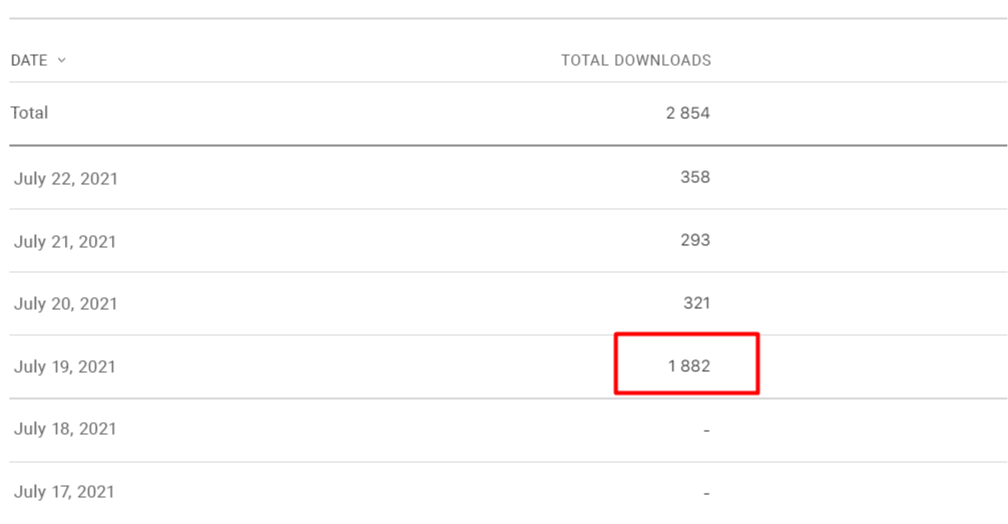The image size is (1008, 524).
Task: Click the dash value for July 18
Action: click(706, 430)
